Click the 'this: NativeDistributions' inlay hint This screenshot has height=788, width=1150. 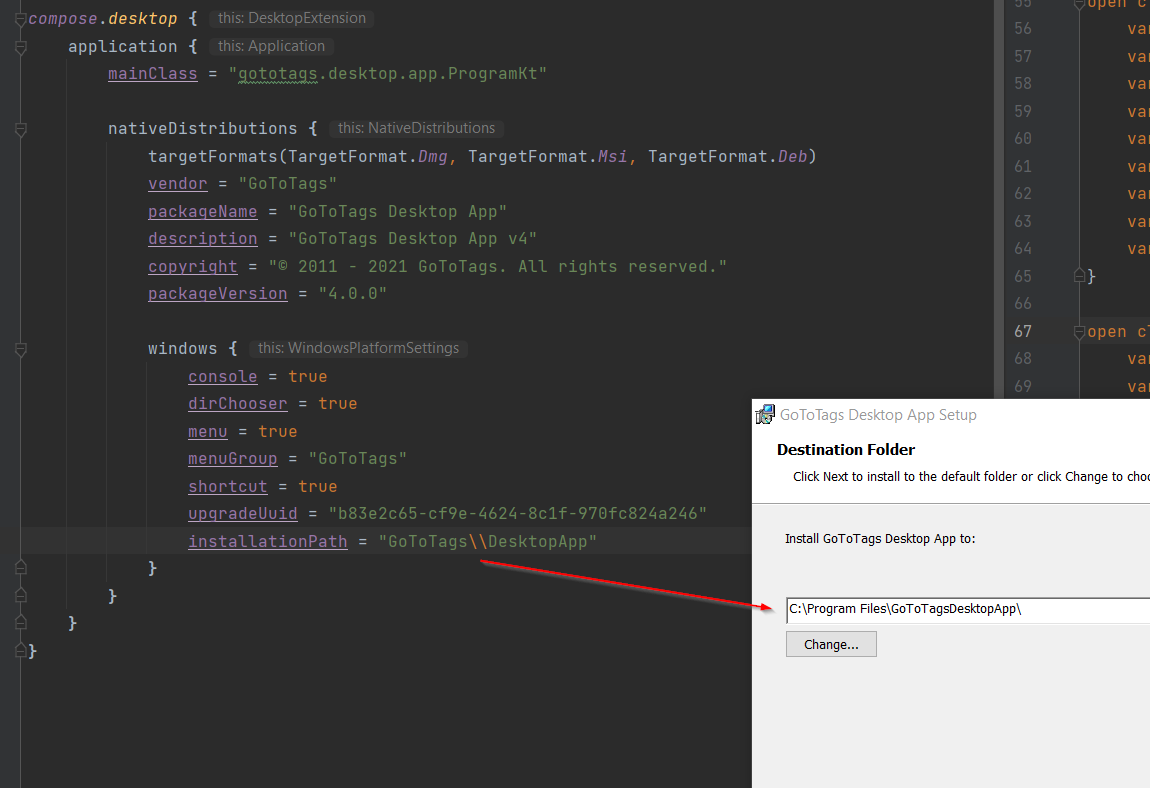[416, 128]
